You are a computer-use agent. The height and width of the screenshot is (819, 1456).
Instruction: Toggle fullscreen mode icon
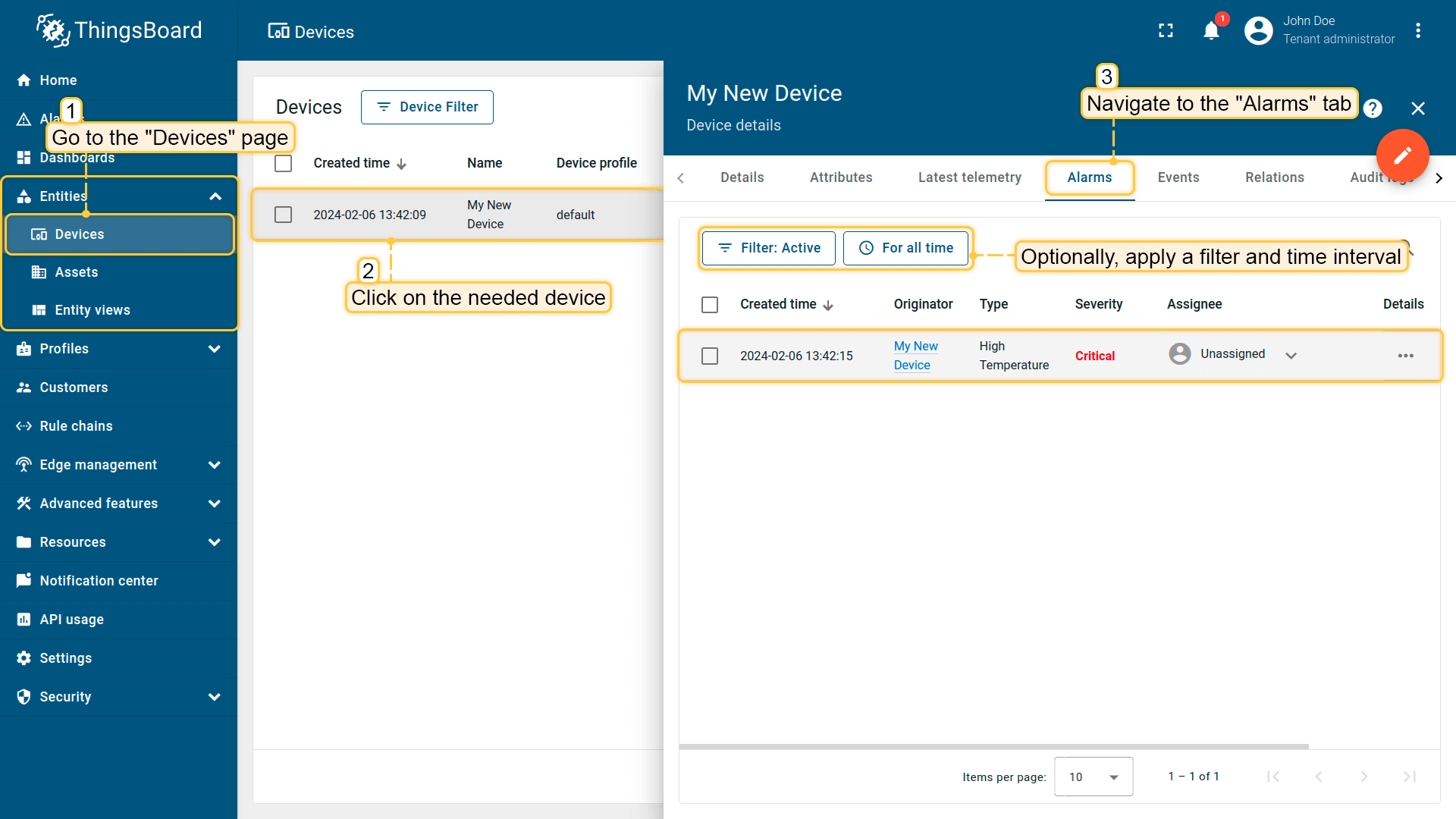1166,31
